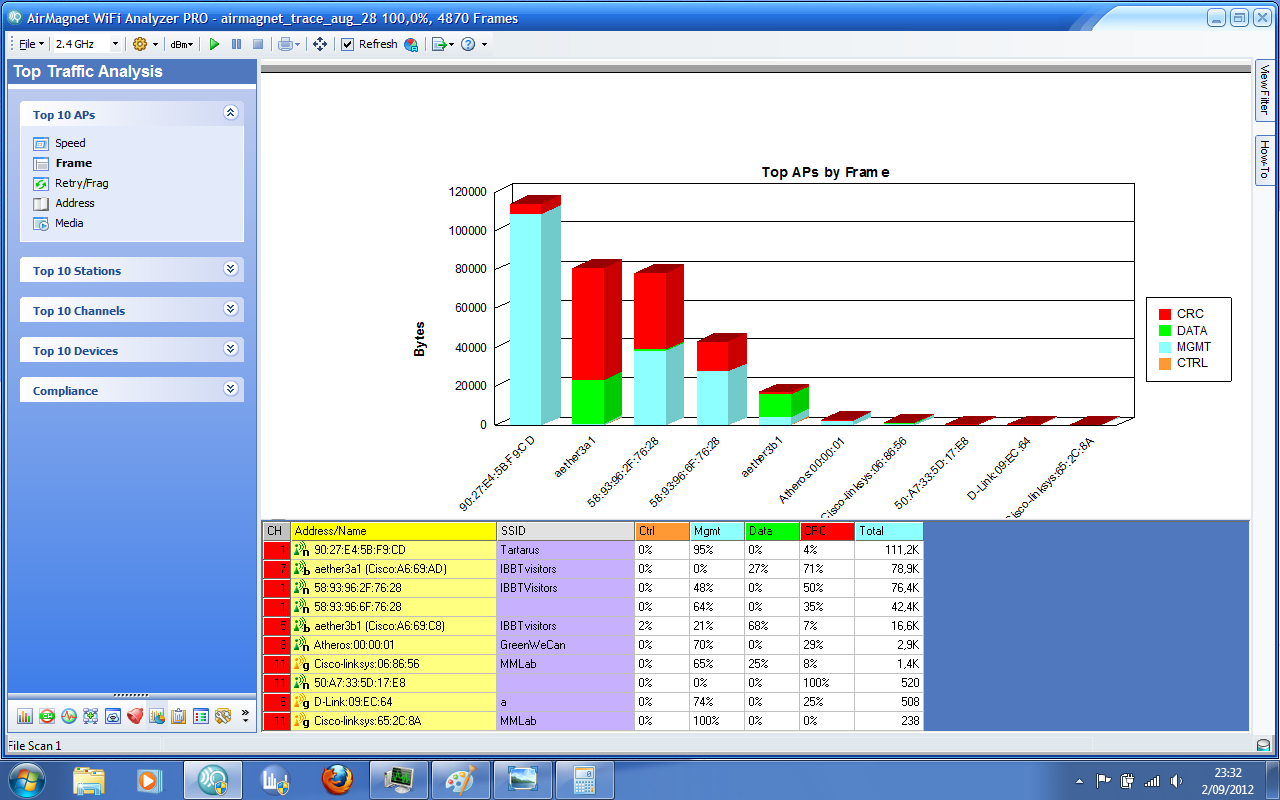Open the File menu dropdown
This screenshot has height=800, width=1280.
coord(31,44)
